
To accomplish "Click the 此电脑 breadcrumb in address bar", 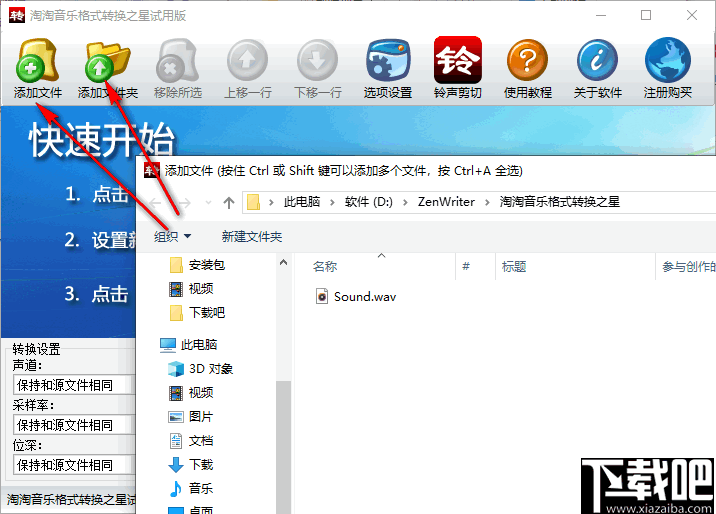I will pyautogui.click(x=302, y=202).
